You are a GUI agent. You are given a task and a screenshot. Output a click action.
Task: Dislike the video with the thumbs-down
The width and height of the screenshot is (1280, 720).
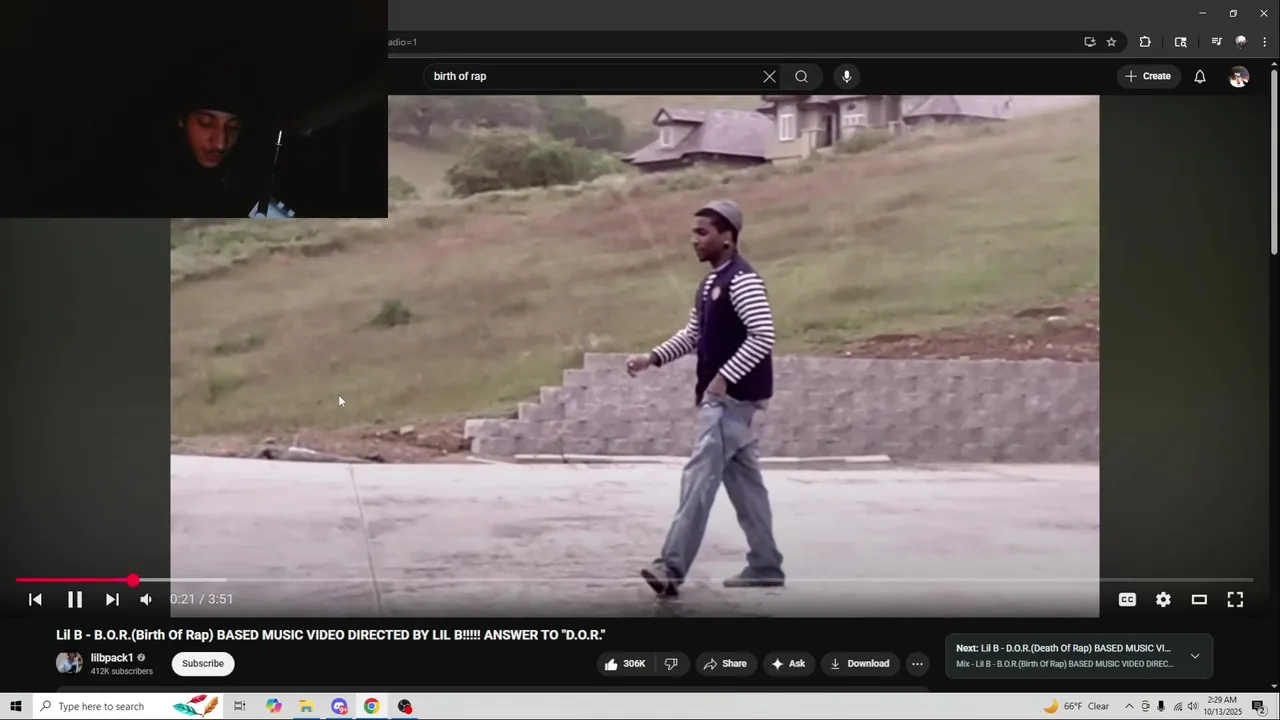tap(672, 664)
